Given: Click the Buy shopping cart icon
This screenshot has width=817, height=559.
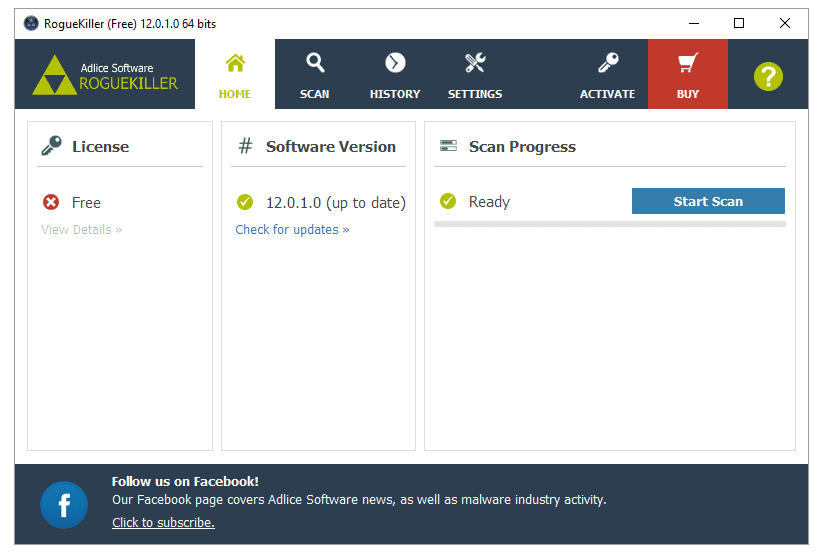Looking at the screenshot, I should tap(687, 64).
